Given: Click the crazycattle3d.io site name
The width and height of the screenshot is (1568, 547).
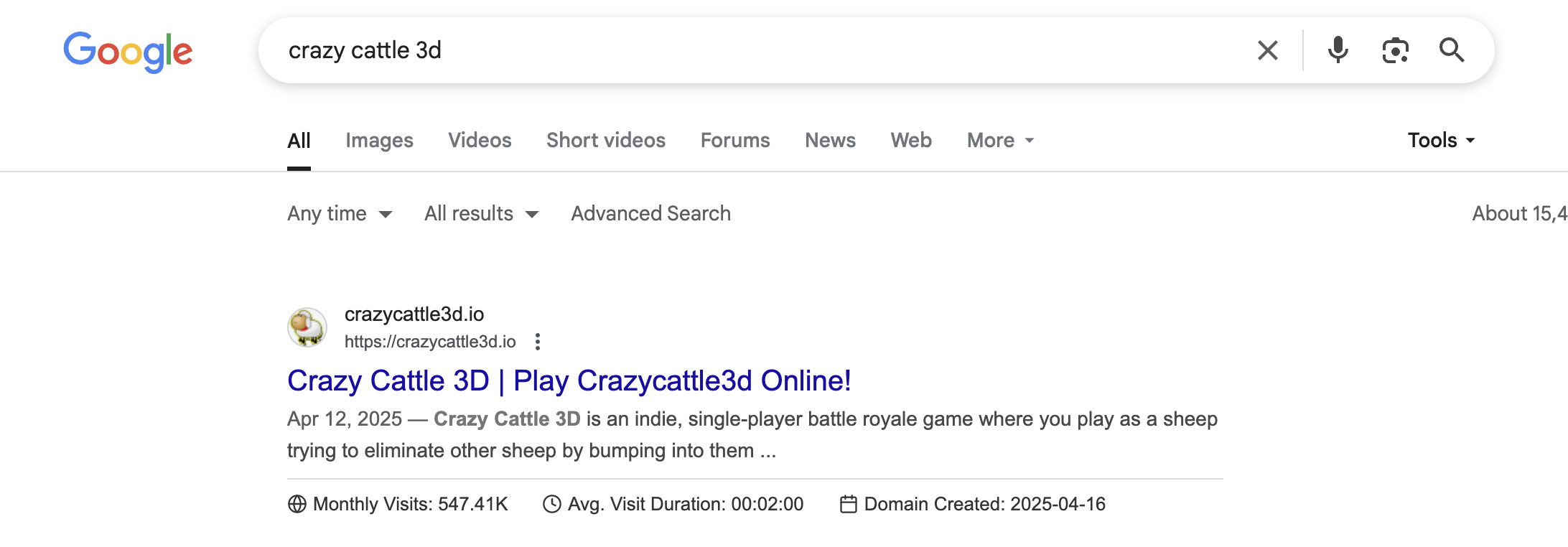Looking at the screenshot, I should pyautogui.click(x=414, y=314).
